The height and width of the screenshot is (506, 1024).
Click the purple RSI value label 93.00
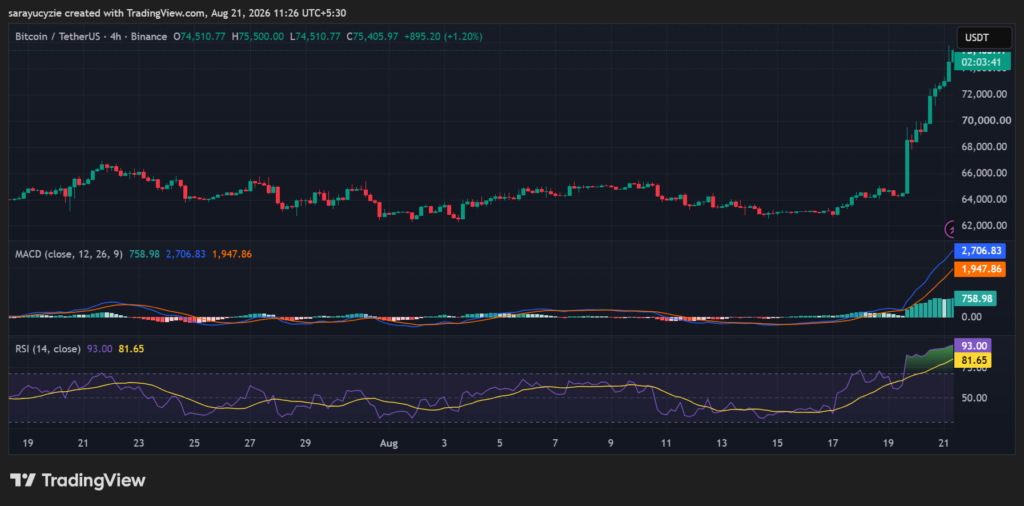973,345
